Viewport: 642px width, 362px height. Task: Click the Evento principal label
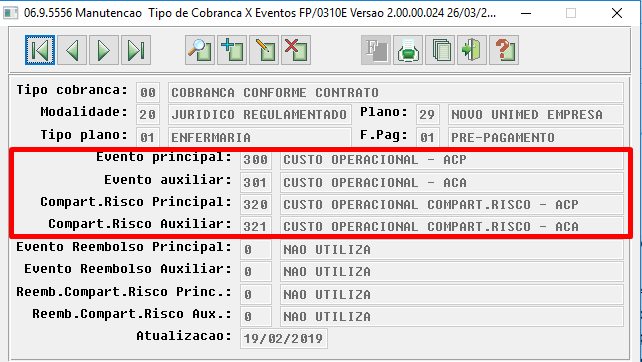pyautogui.click(x=164, y=157)
